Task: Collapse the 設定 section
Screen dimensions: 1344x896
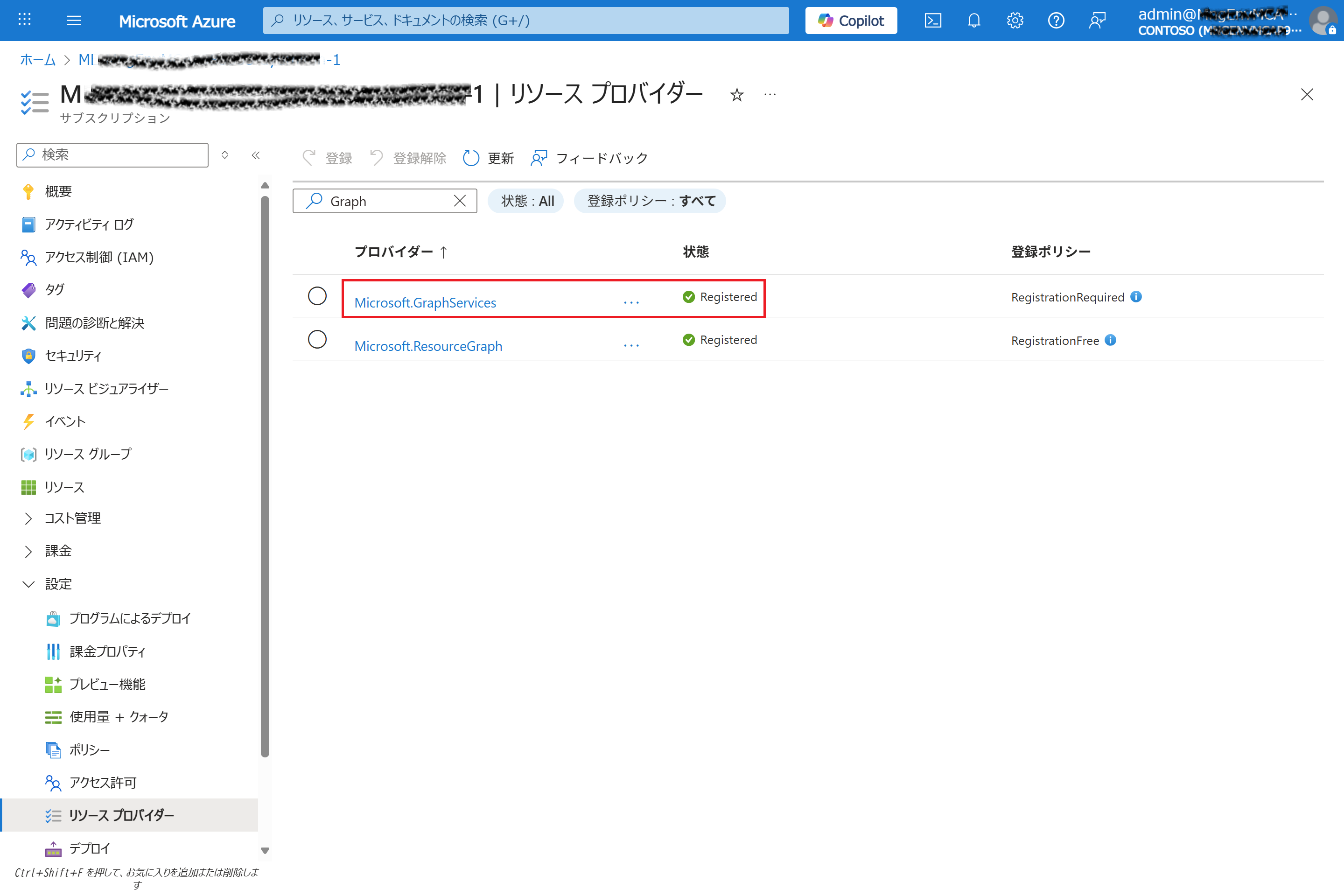Action: click(28, 584)
